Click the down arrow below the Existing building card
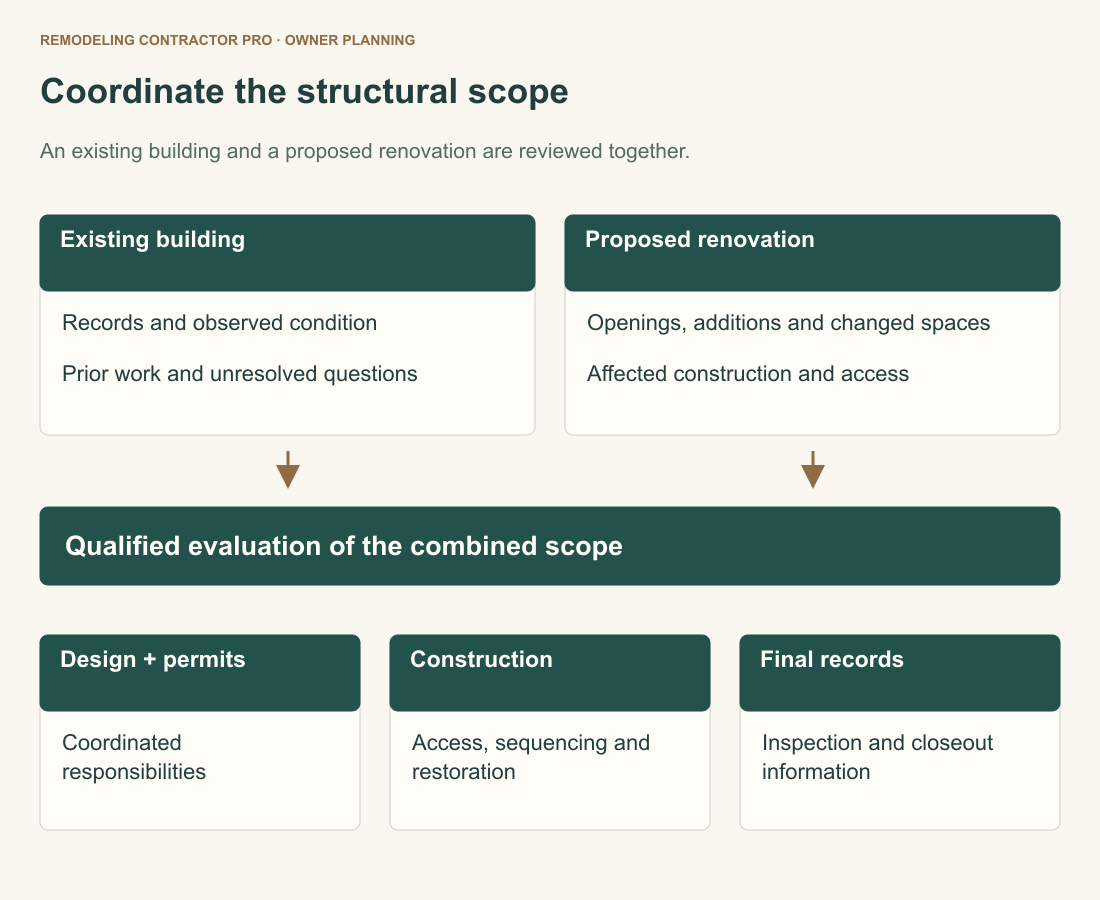The width and height of the screenshot is (1100, 900). tap(288, 470)
